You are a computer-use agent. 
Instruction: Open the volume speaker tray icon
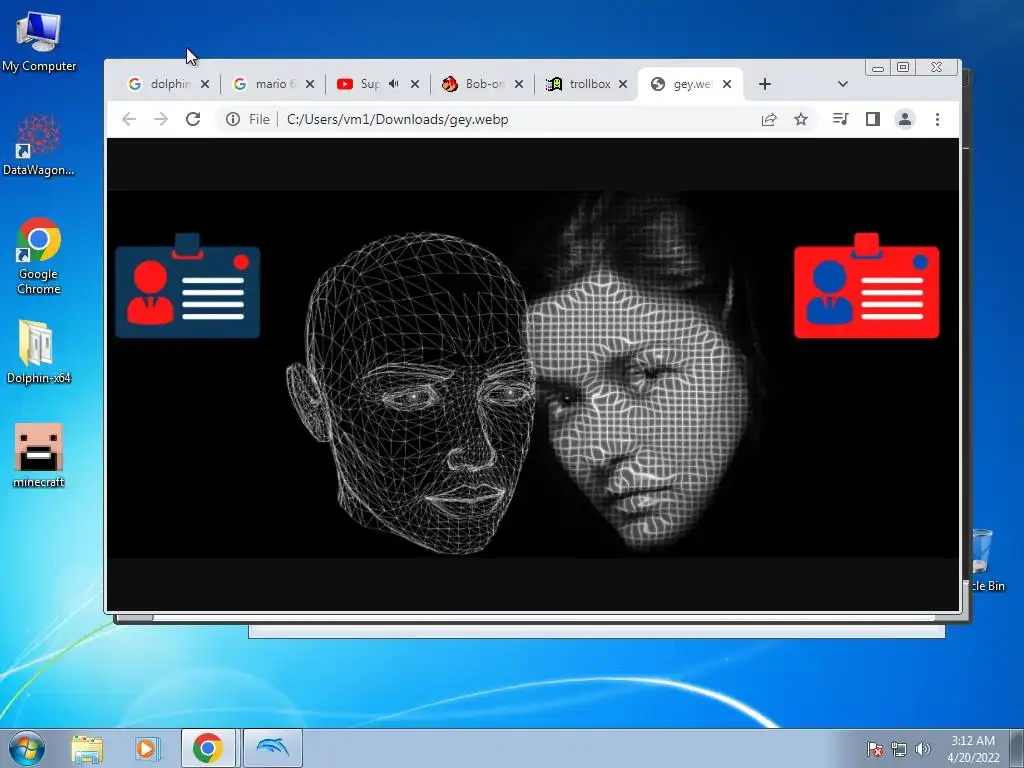click(922, 749)
